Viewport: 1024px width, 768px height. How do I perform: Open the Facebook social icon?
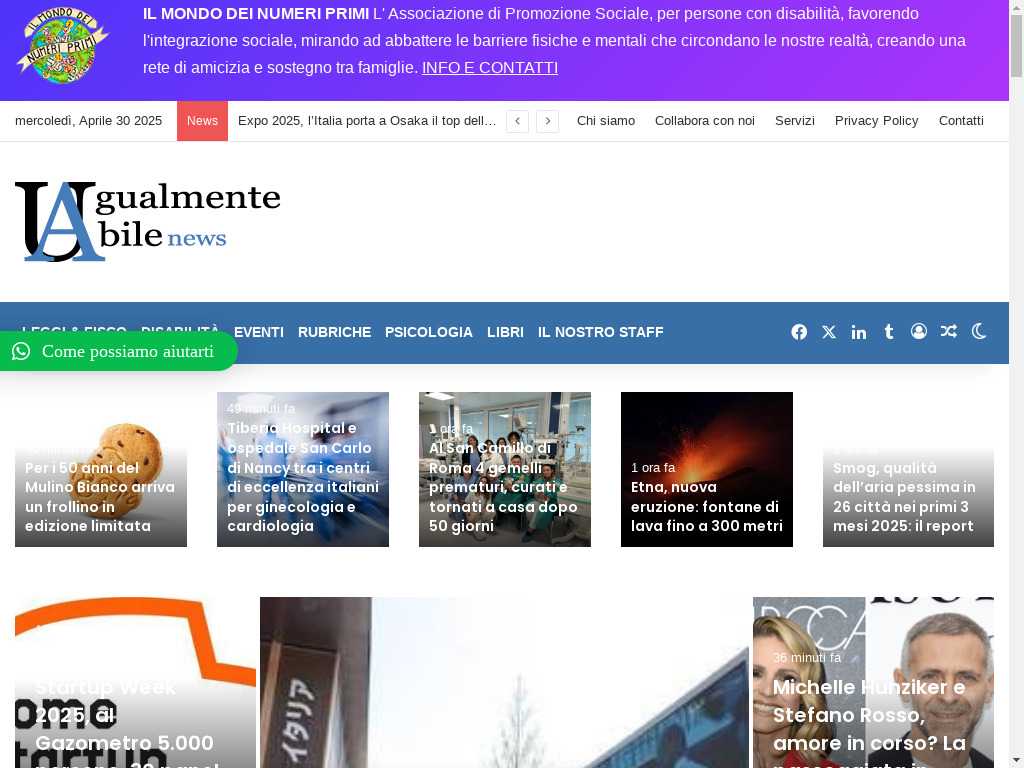[799, 332]
